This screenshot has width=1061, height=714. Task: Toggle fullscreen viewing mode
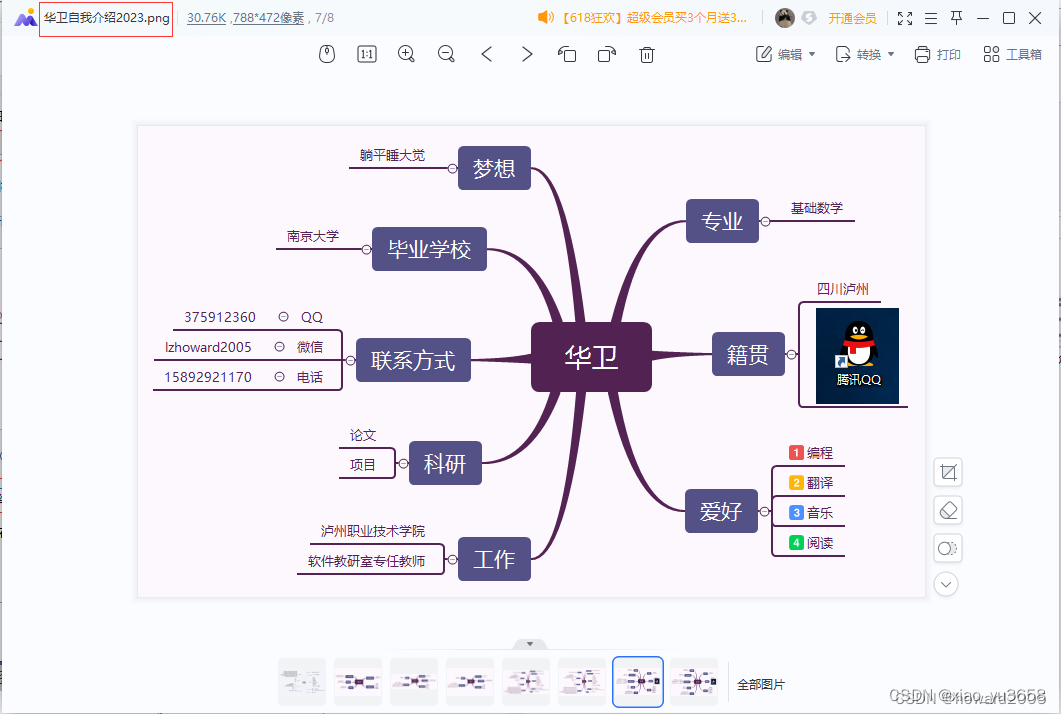[904, 17]
